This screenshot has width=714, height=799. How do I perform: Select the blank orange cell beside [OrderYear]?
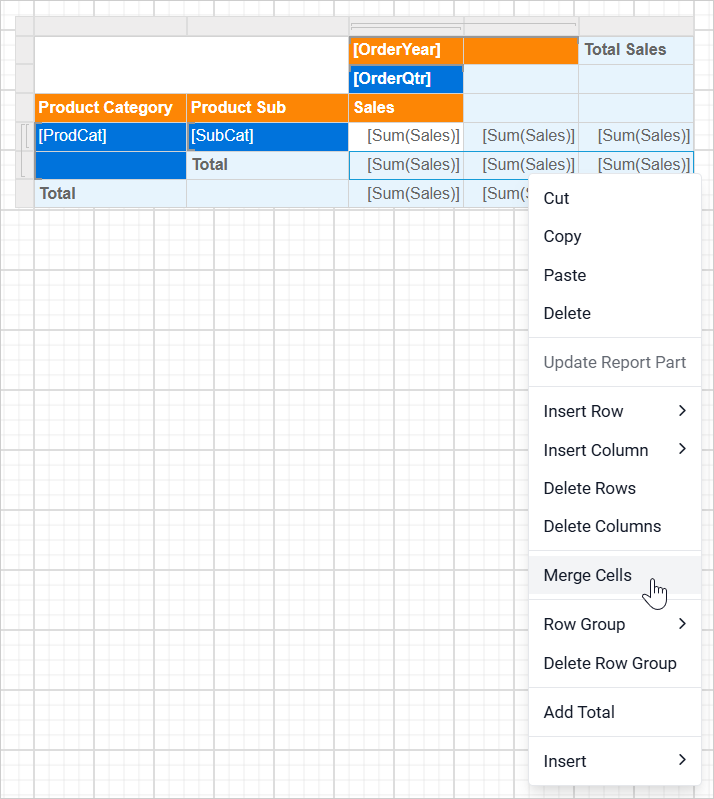point(521,50)
